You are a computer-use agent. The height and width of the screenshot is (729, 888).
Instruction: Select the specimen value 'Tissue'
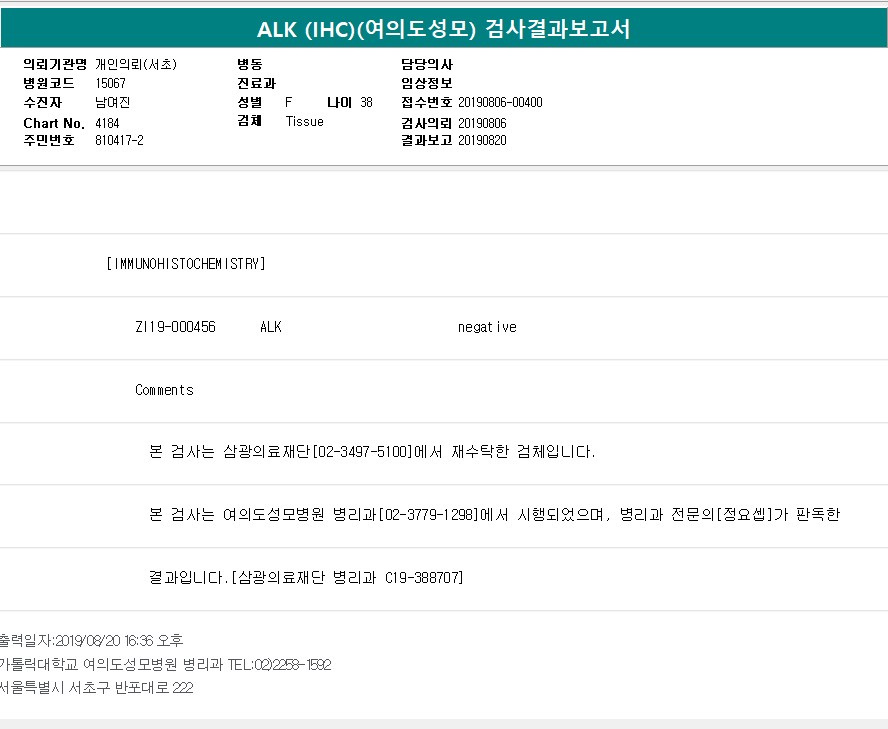pos(305,121)
